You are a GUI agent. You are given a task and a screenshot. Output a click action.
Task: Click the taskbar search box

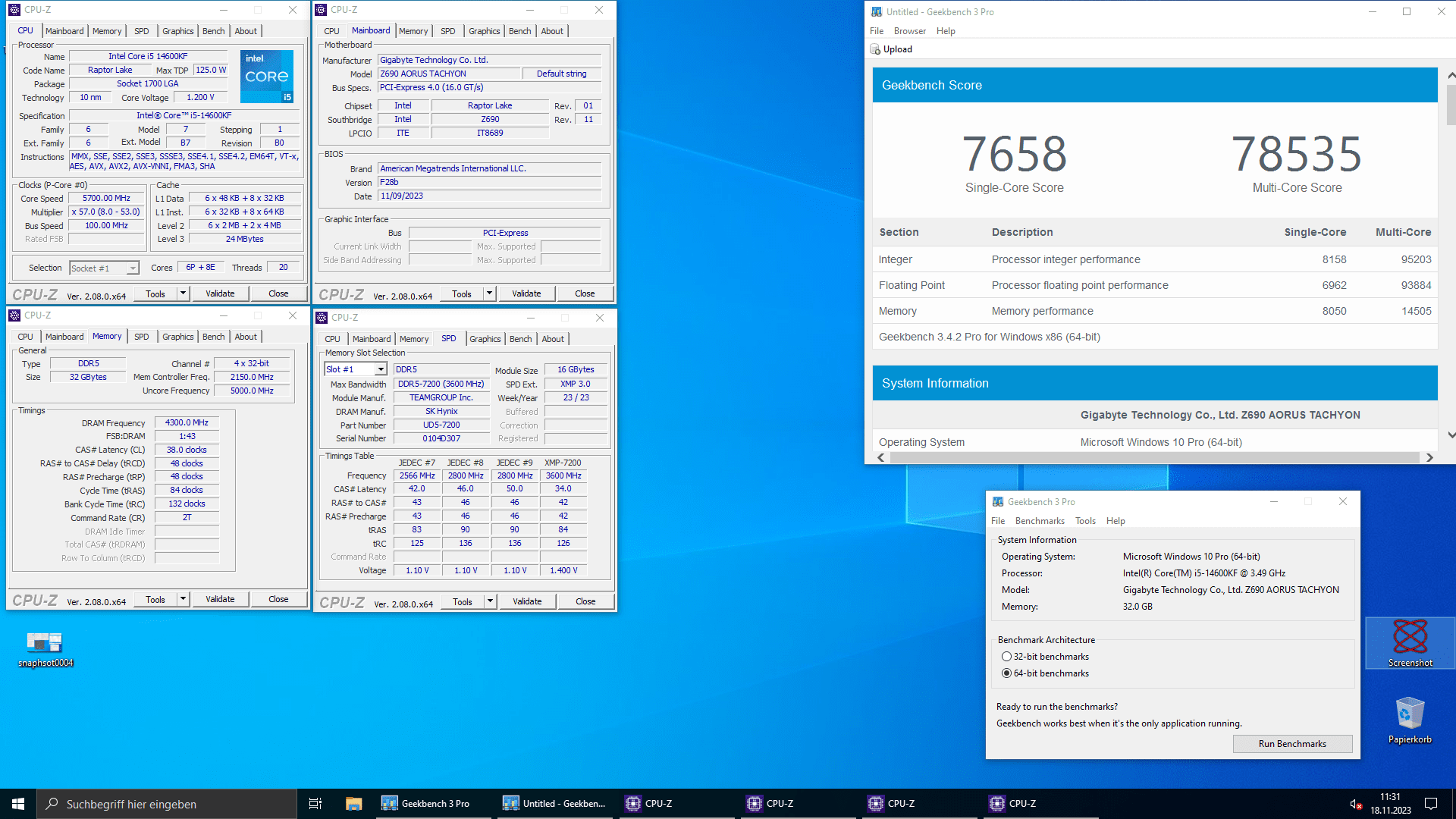pos(167,804)
